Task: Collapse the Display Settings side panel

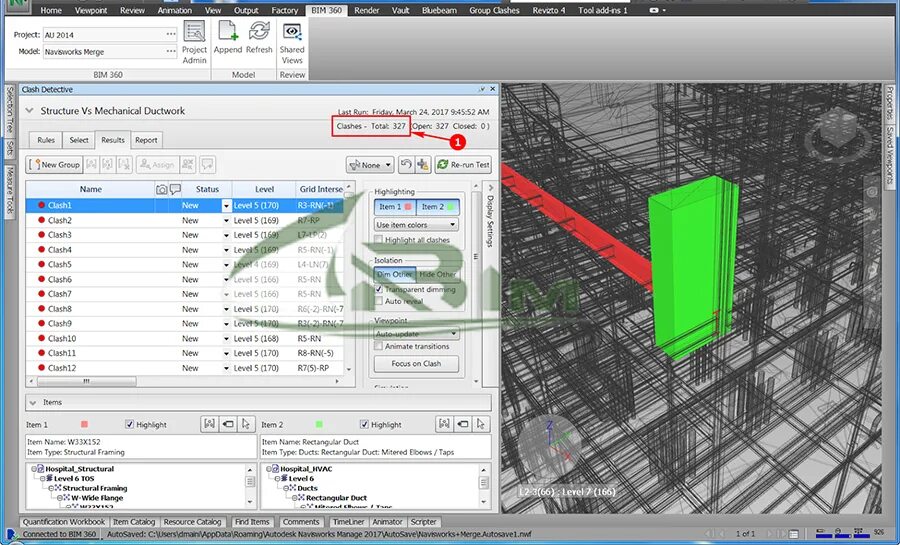Action: pos(490,188)
